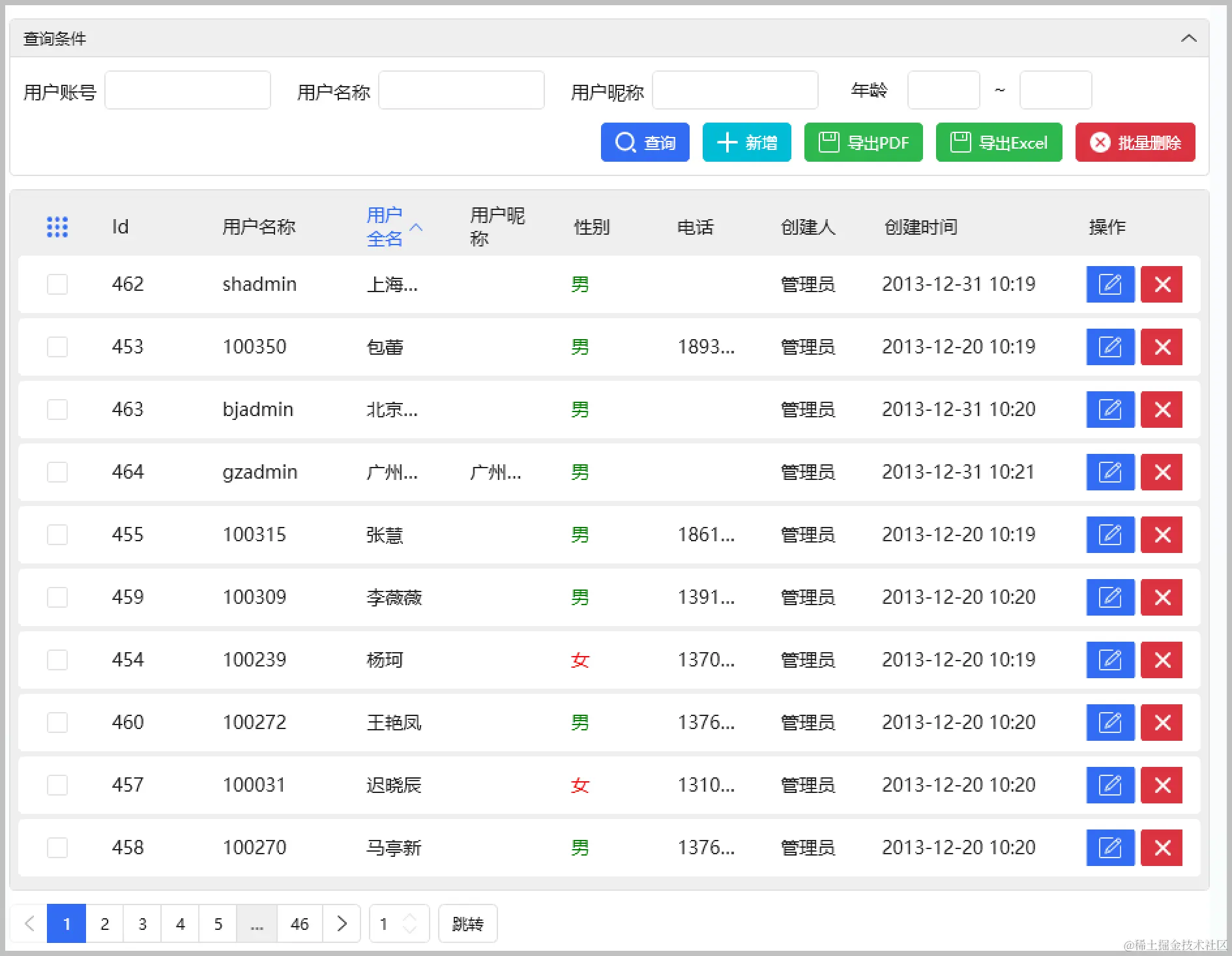Viewport: 1232px width, 956px height.
Task: Check the box for row 453
Action: (x=57, y=347)
